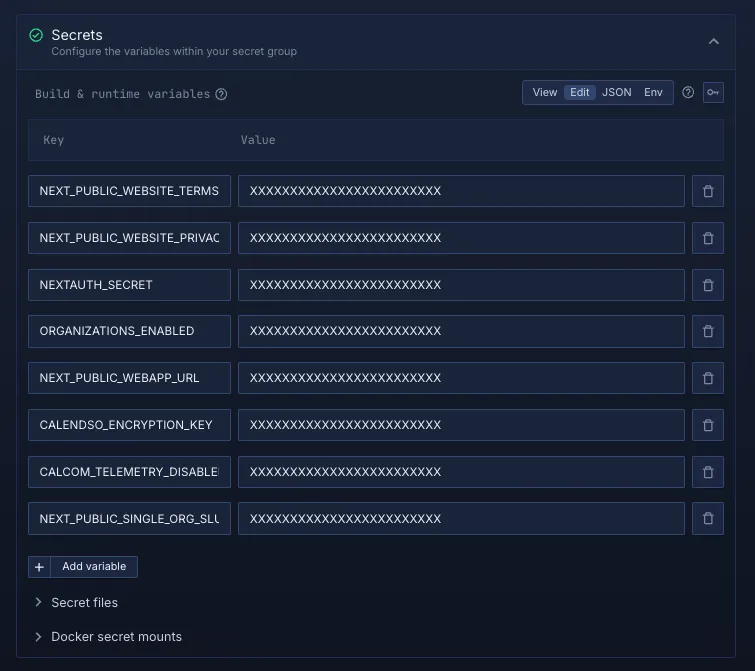The width and height of the screenshot is (755, 671).
Task: Click the Value column header
Action: [x=258, y=140]
